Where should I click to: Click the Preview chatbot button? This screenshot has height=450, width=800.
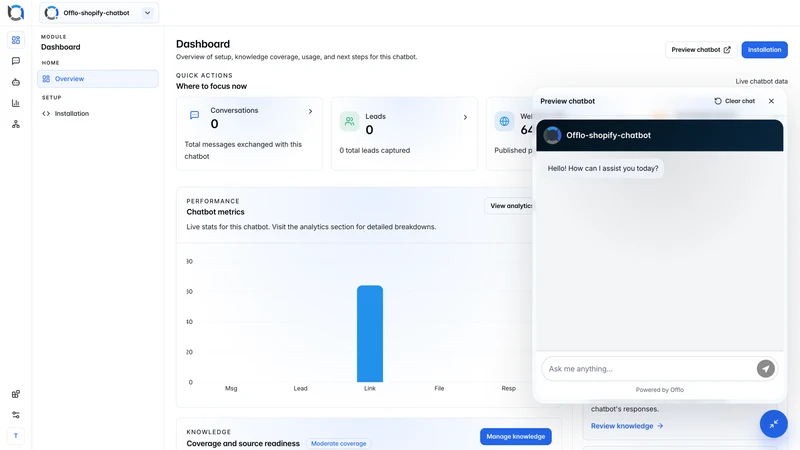pyautogui.click(x=701, y=49)
